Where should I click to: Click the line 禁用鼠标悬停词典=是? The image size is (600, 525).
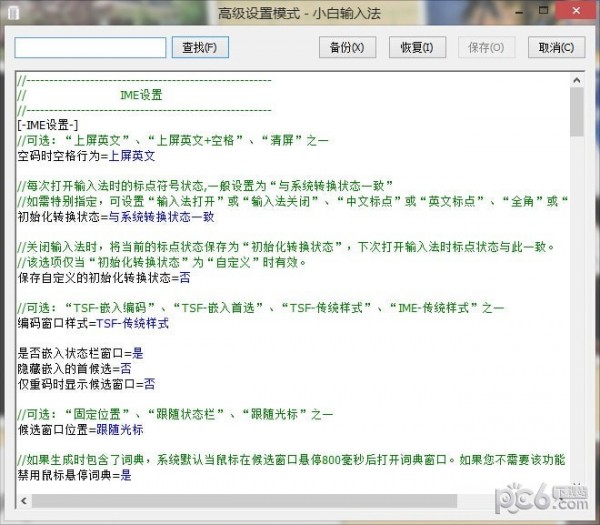coord(75,475)
